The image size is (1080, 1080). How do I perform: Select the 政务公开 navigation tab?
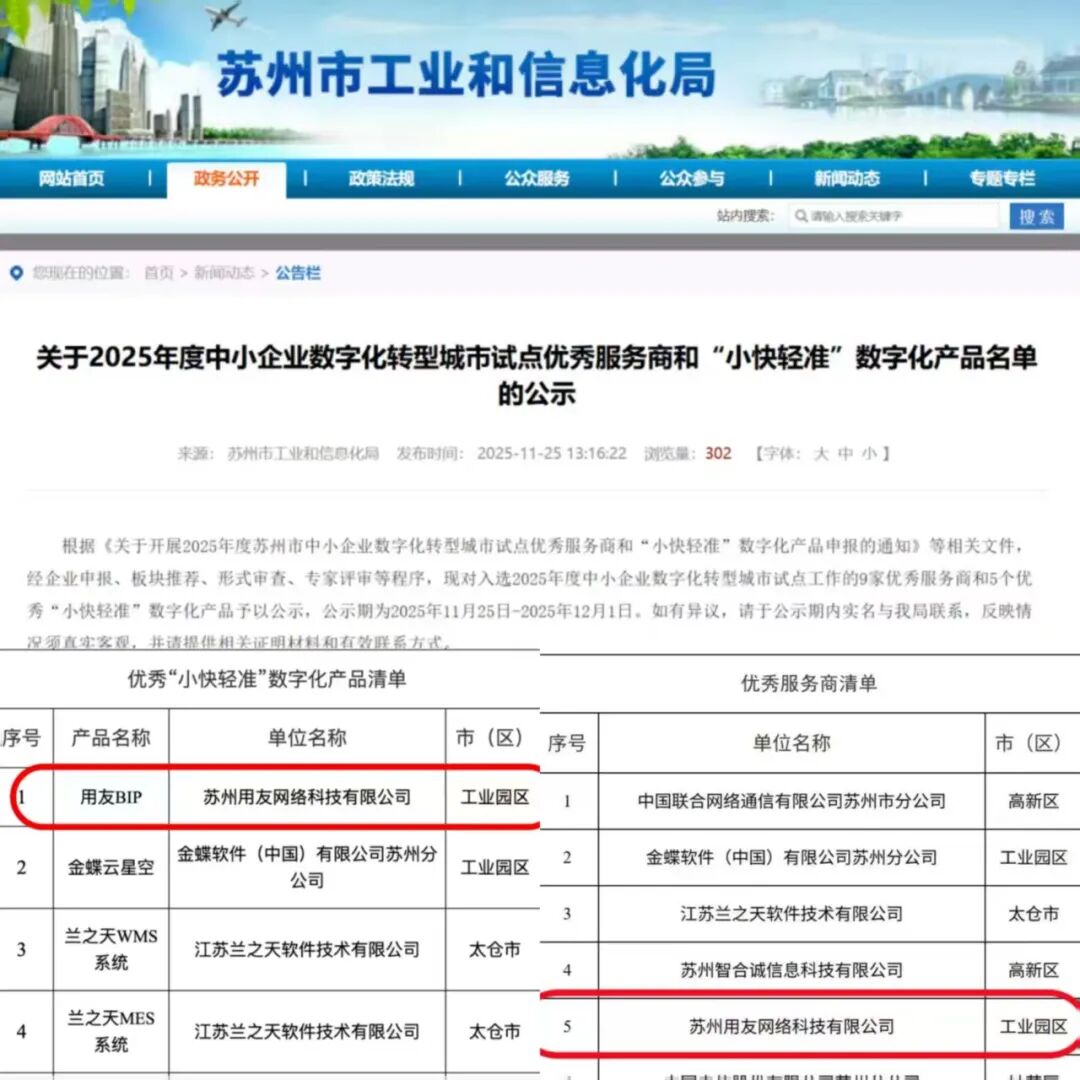[x=226, y=179]
